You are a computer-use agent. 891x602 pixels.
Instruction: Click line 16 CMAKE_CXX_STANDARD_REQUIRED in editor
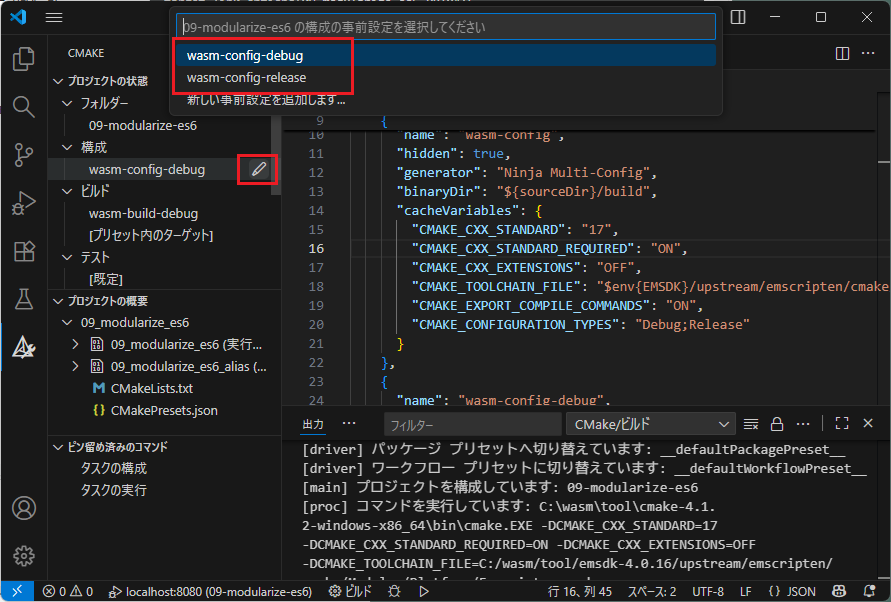(523, 249)
